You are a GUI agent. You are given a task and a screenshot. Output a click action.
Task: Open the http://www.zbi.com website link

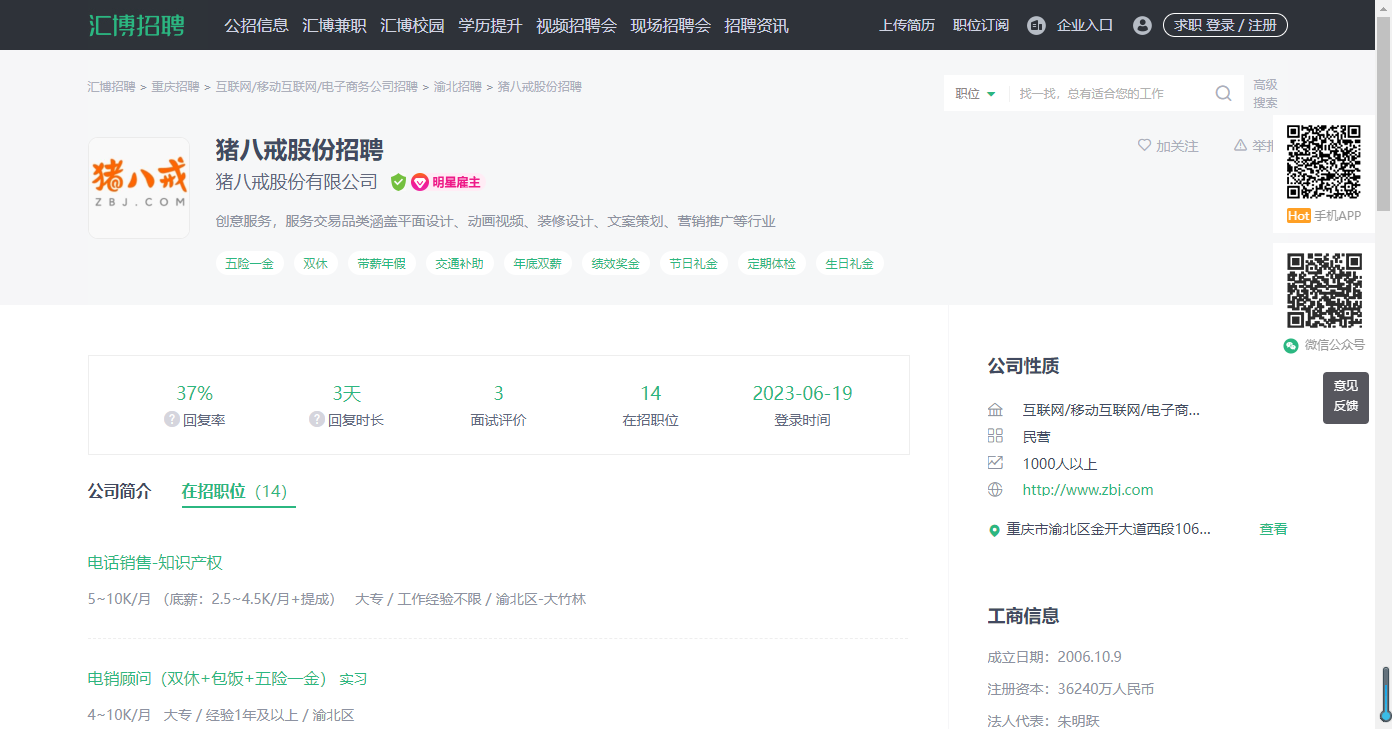point(1088,490)
